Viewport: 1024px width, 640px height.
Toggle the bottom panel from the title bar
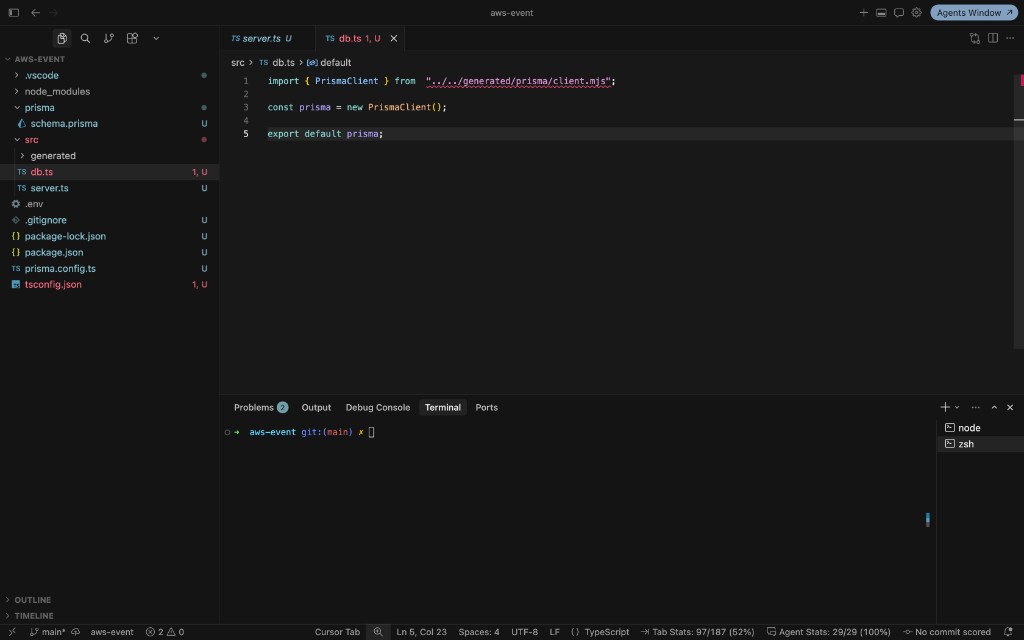point(881,12)
